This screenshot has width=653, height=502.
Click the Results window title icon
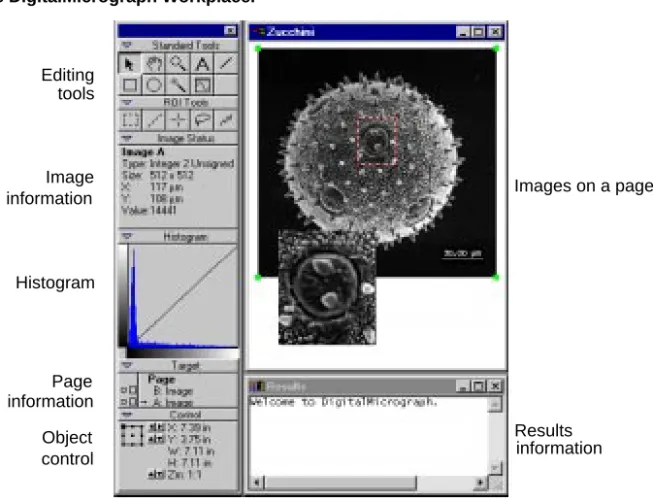click(257, 387)
